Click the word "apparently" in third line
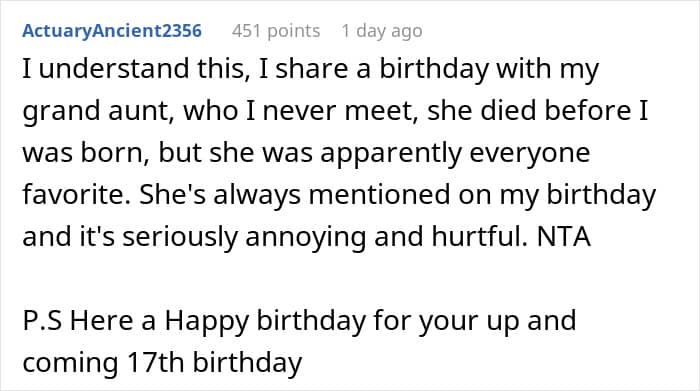The image size is (700, 391). pos(391,153)
